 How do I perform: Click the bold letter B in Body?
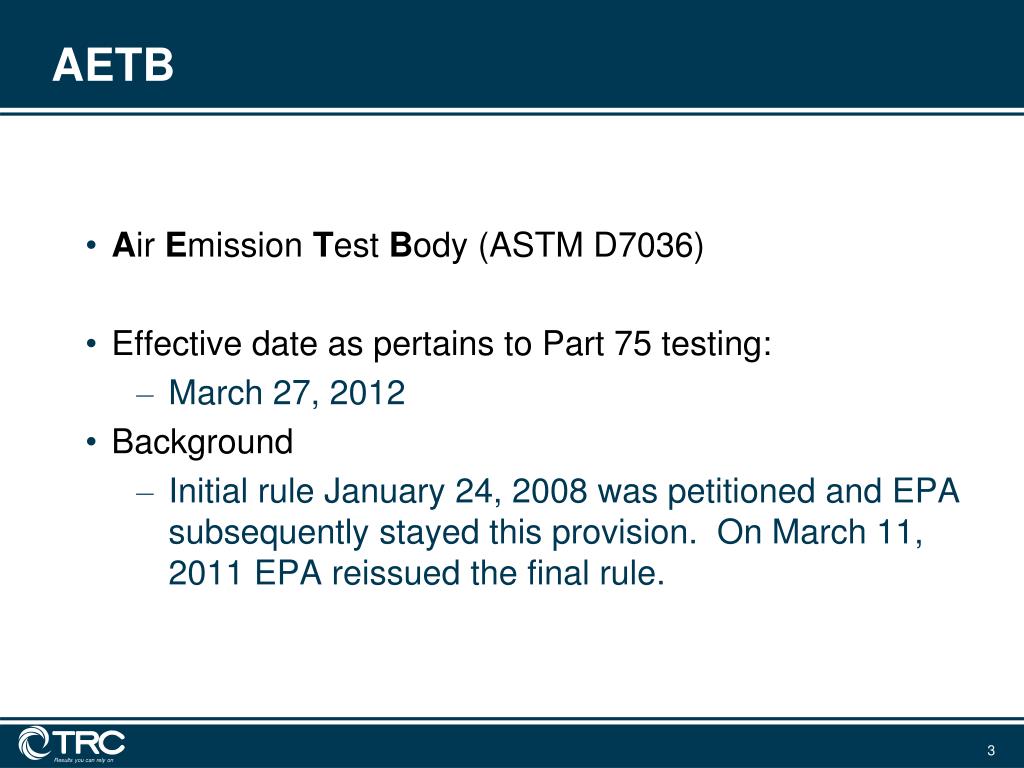tap(400, 246)
